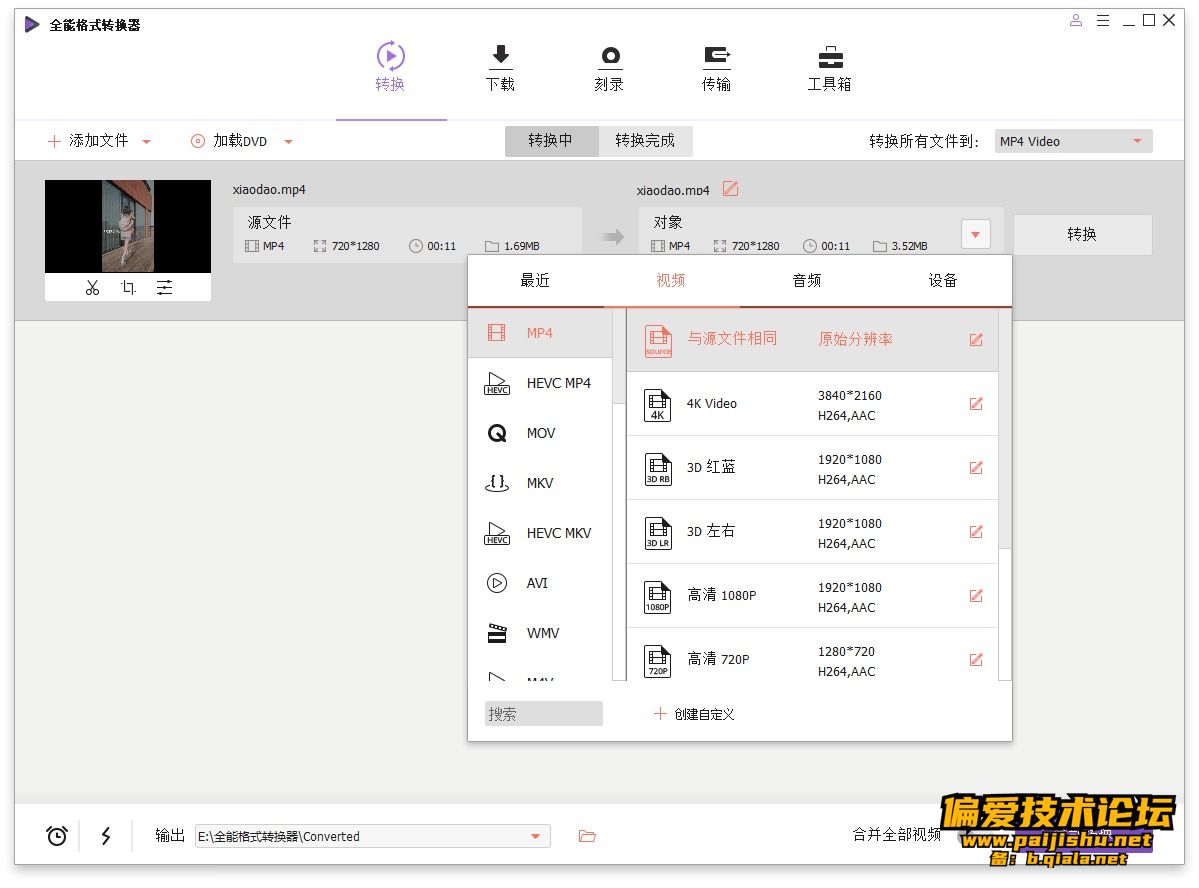1199x888 pixels.
Task: Edit the 3D 左右 preset
Action: (976, 532)
